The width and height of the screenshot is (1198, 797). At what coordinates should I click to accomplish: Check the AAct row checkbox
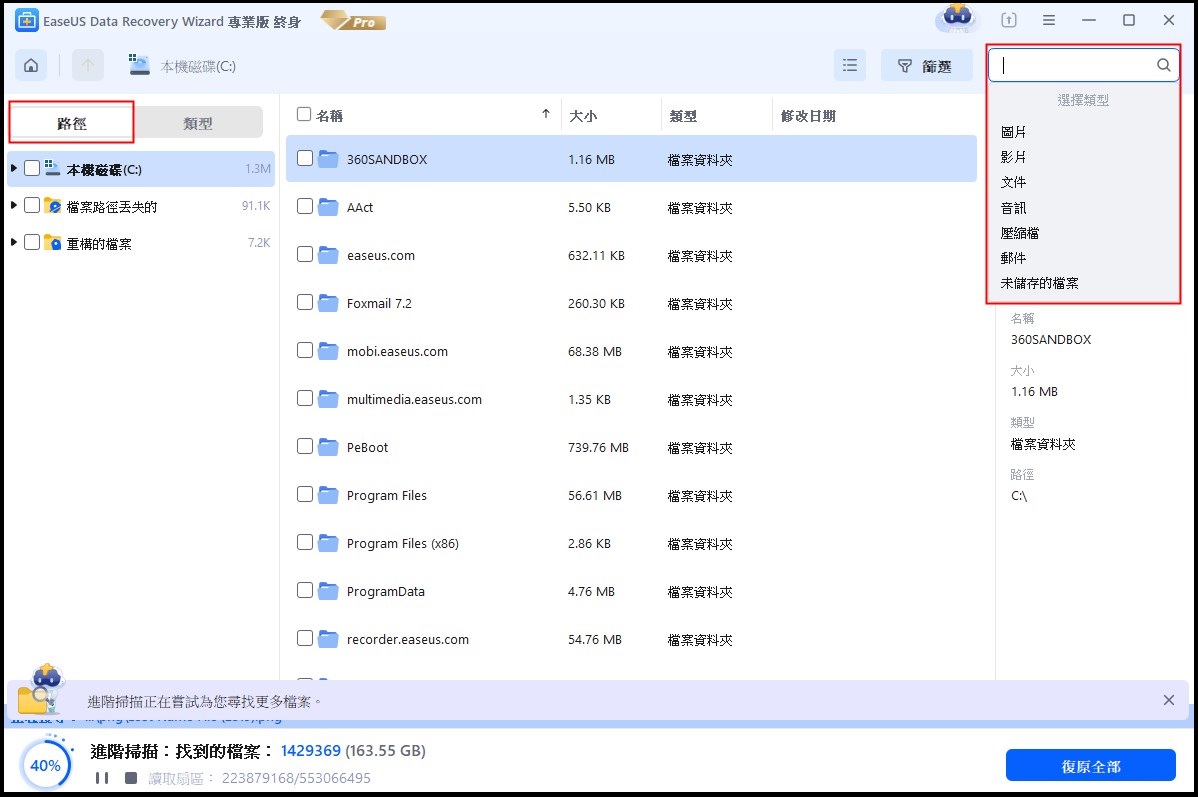305,206
